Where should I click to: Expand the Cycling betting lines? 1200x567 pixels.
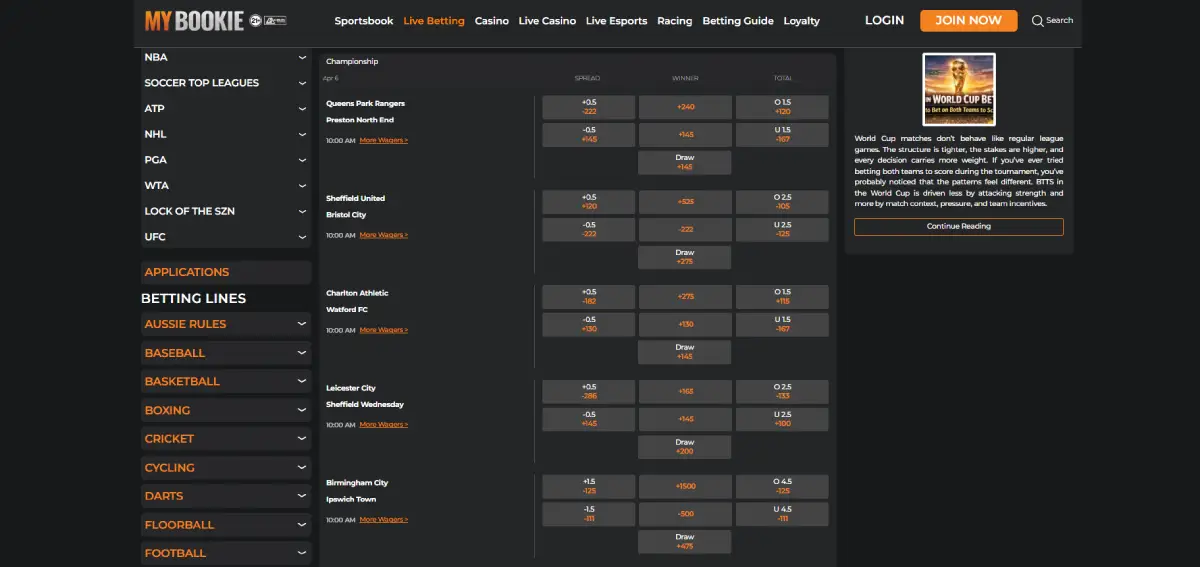pyautogui.click(x=226, y=467)
